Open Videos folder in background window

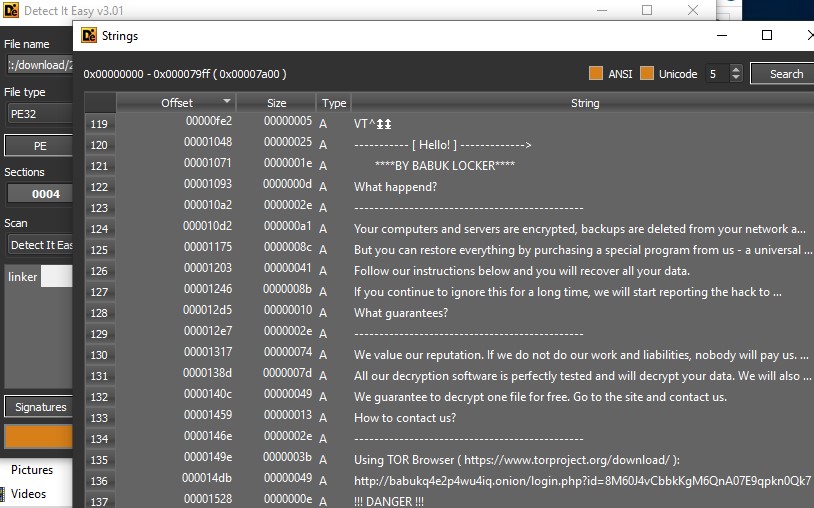tap(28, 493)
